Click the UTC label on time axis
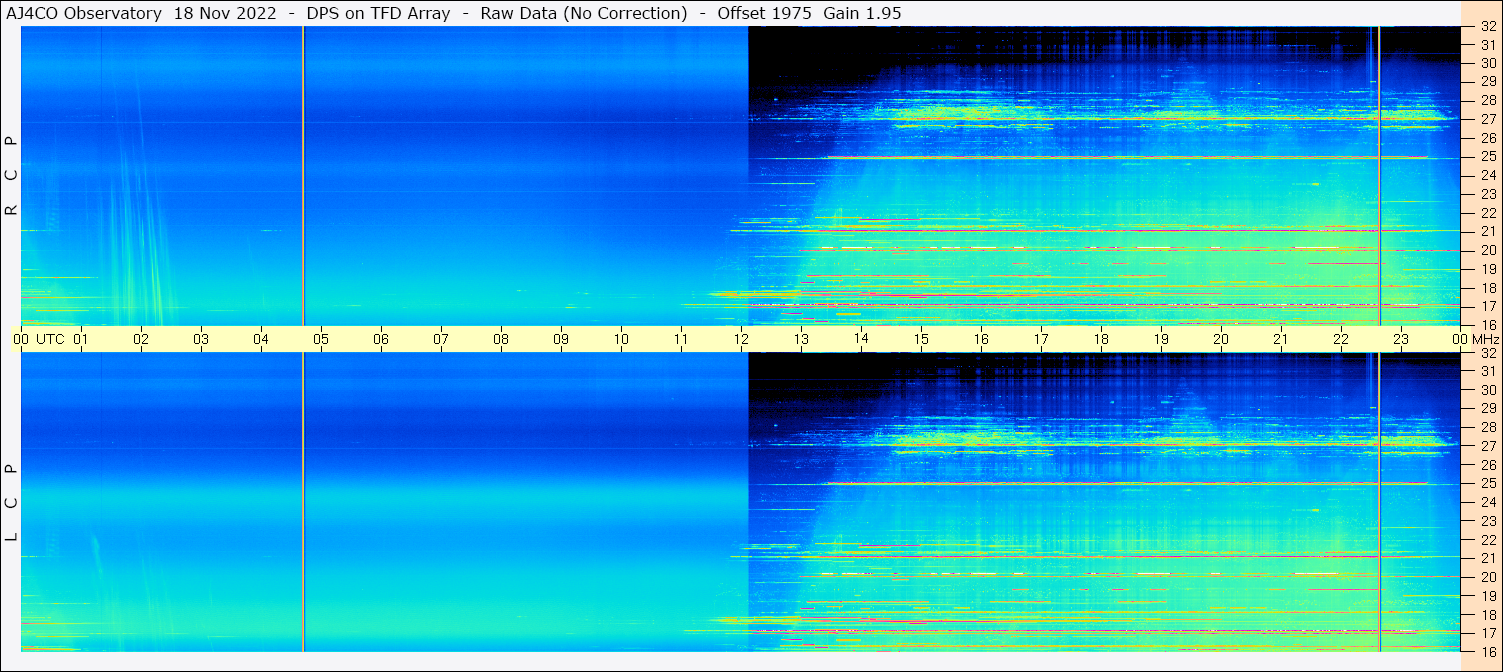This screenshot has width=1503, height=672. click(x=50, y=339)
